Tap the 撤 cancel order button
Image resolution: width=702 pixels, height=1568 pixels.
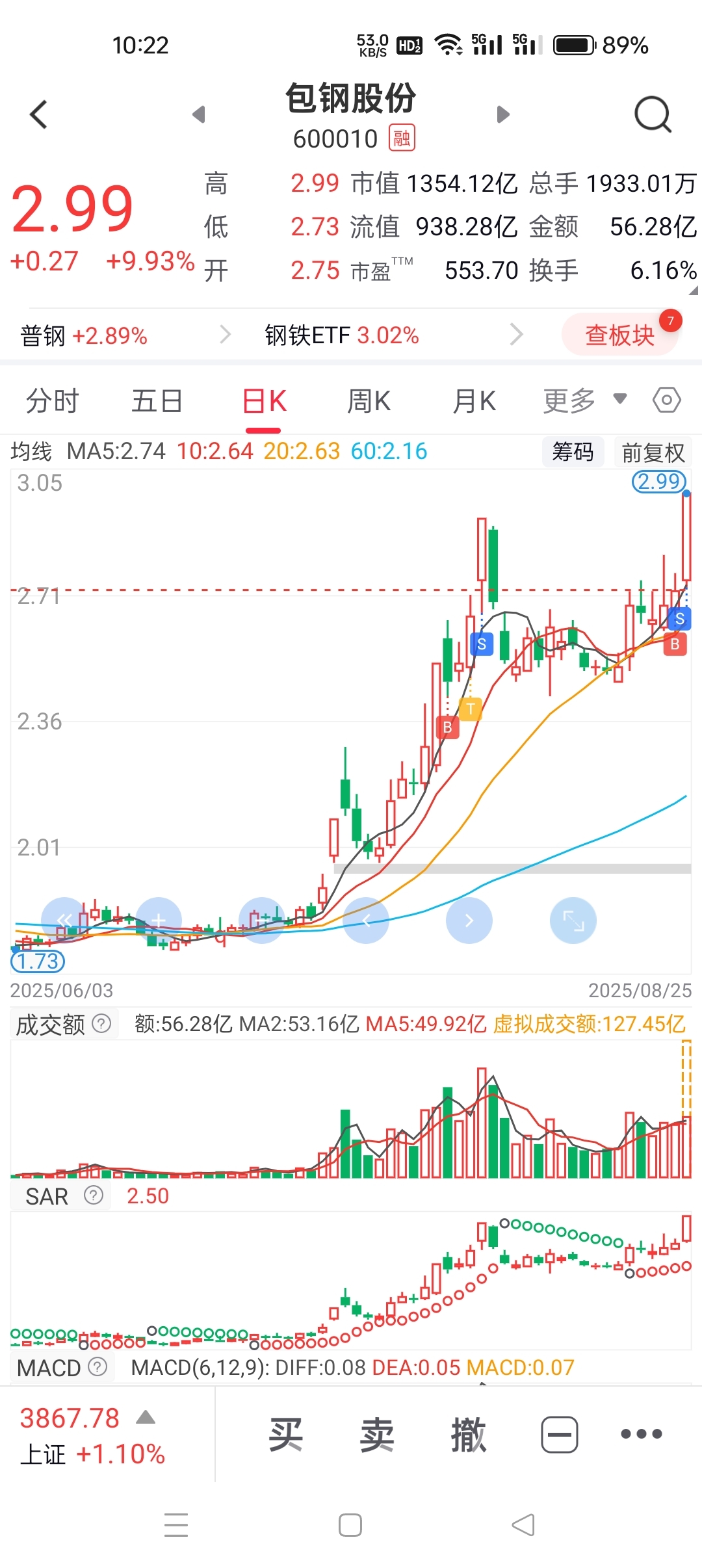pos(469,1435)
